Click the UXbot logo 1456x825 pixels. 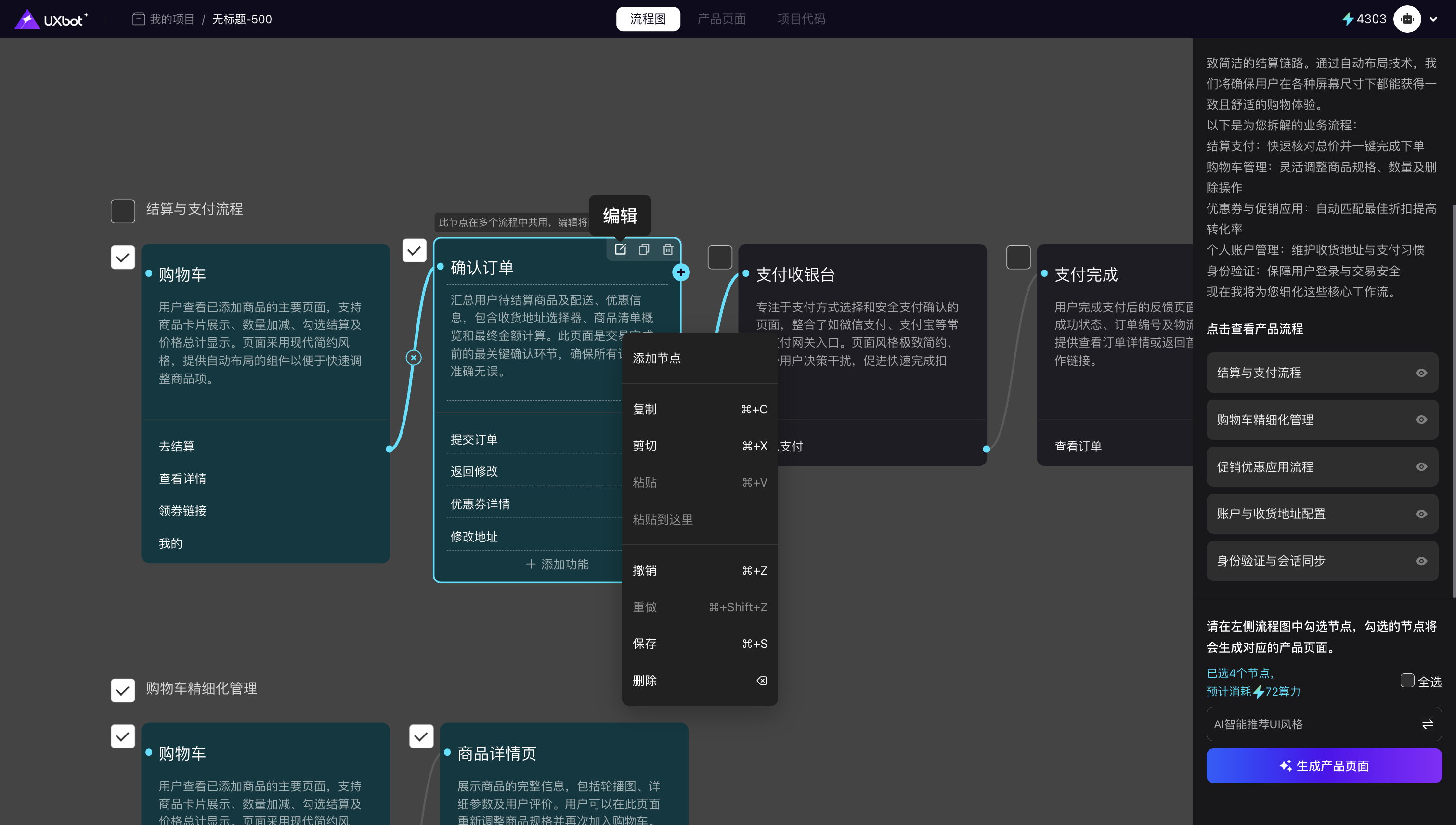coord(51,19)
